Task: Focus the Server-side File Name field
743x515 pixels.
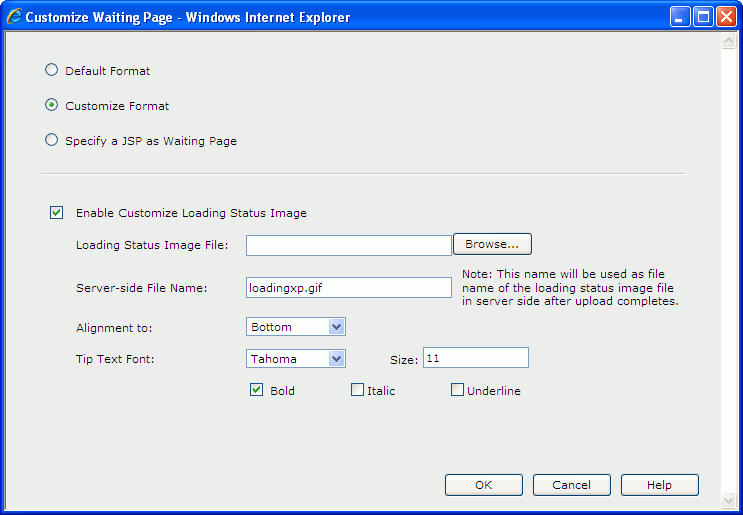Action: click(349, 288)
